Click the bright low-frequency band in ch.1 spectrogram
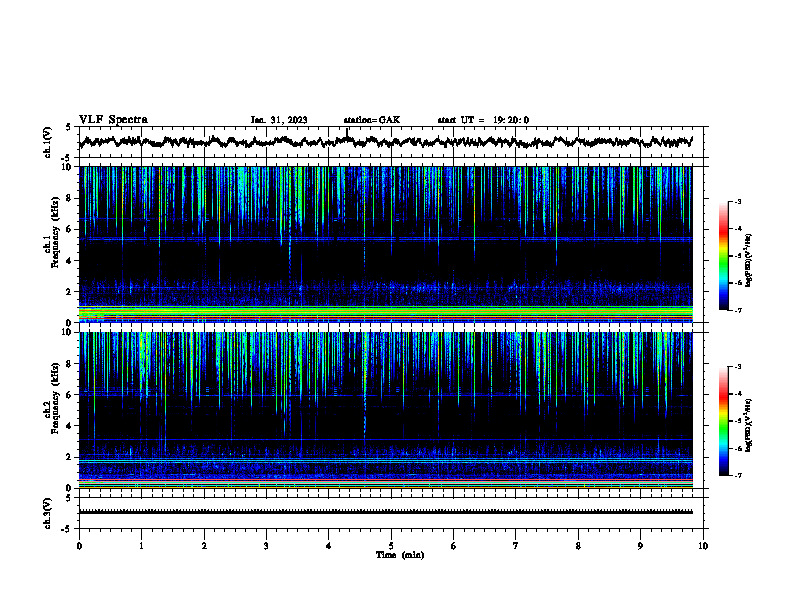792x612 pixels. [386, 312]
